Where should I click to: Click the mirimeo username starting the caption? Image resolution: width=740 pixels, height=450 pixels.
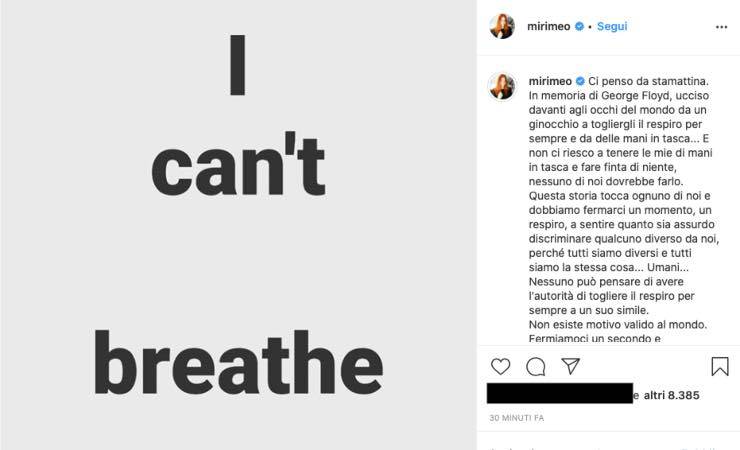[x=549, y=80]
